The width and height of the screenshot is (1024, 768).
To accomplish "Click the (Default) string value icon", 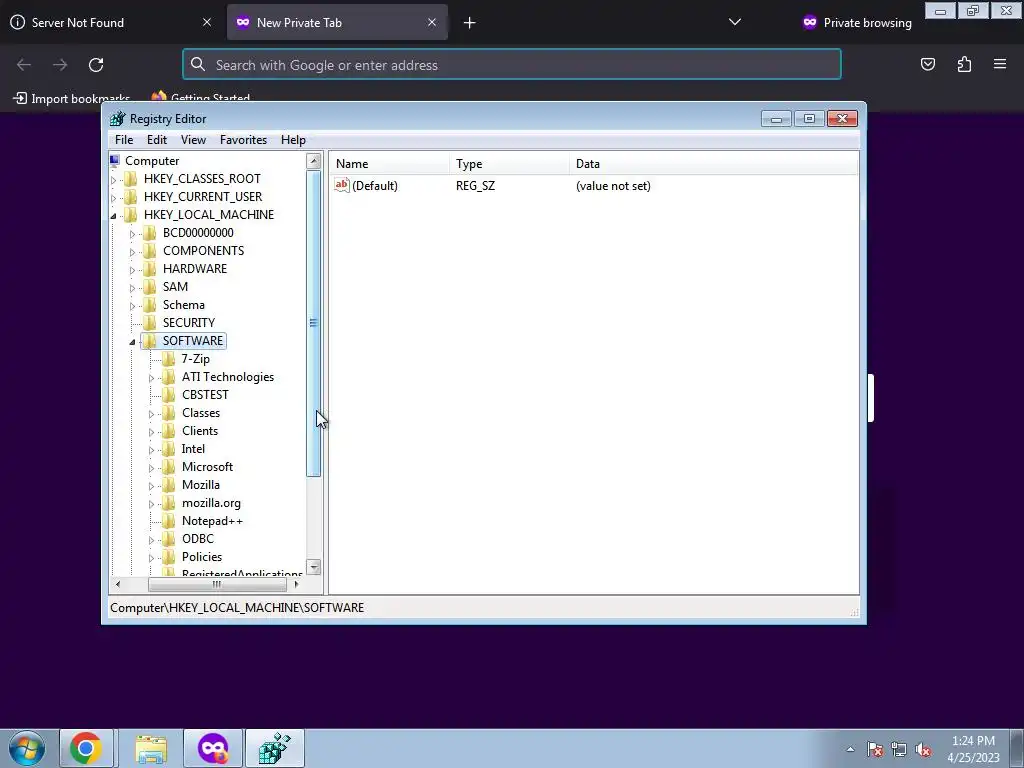I will pos(342,185).
